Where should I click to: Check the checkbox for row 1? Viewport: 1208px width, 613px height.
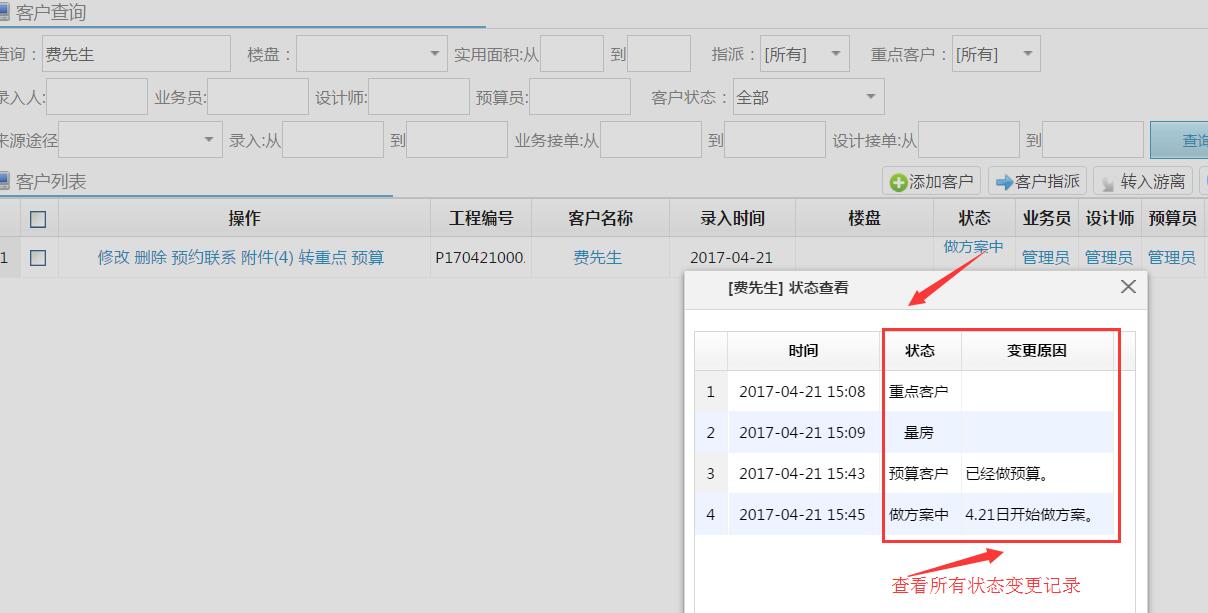(x=38, y=256)
